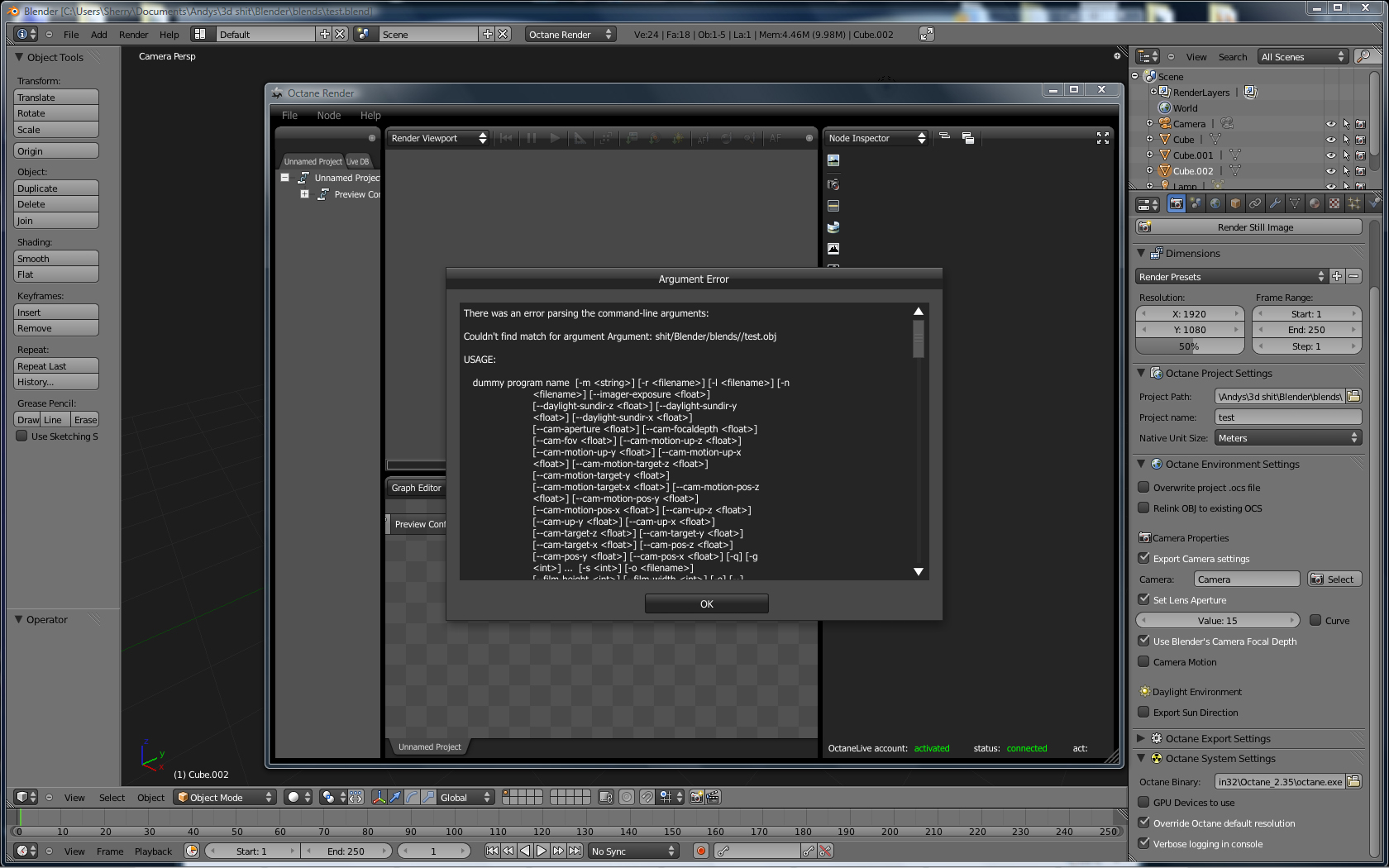The height and width of the screenshot is (868, 1389).
Task: Open the All Scenes outliner dropdown
Action: point(1303,56)
